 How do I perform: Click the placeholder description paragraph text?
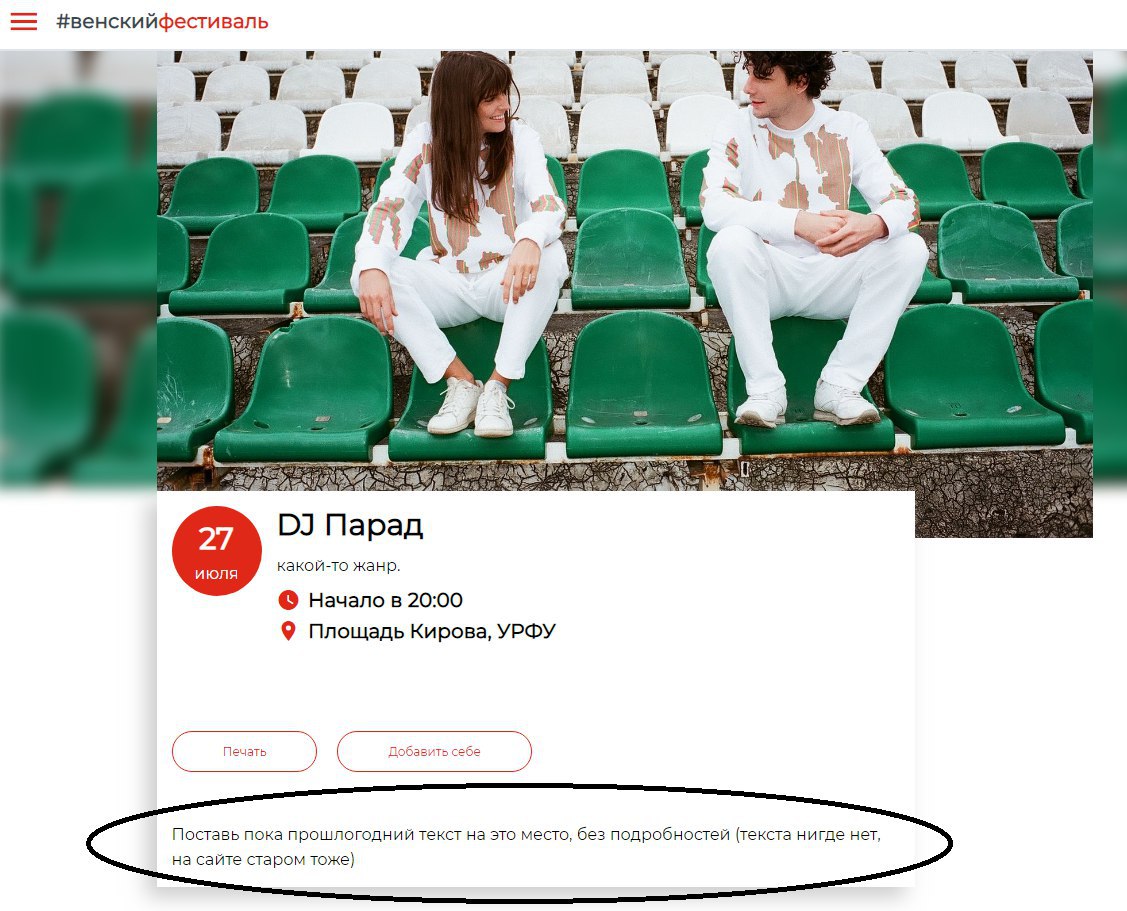[x=526, y=846]
